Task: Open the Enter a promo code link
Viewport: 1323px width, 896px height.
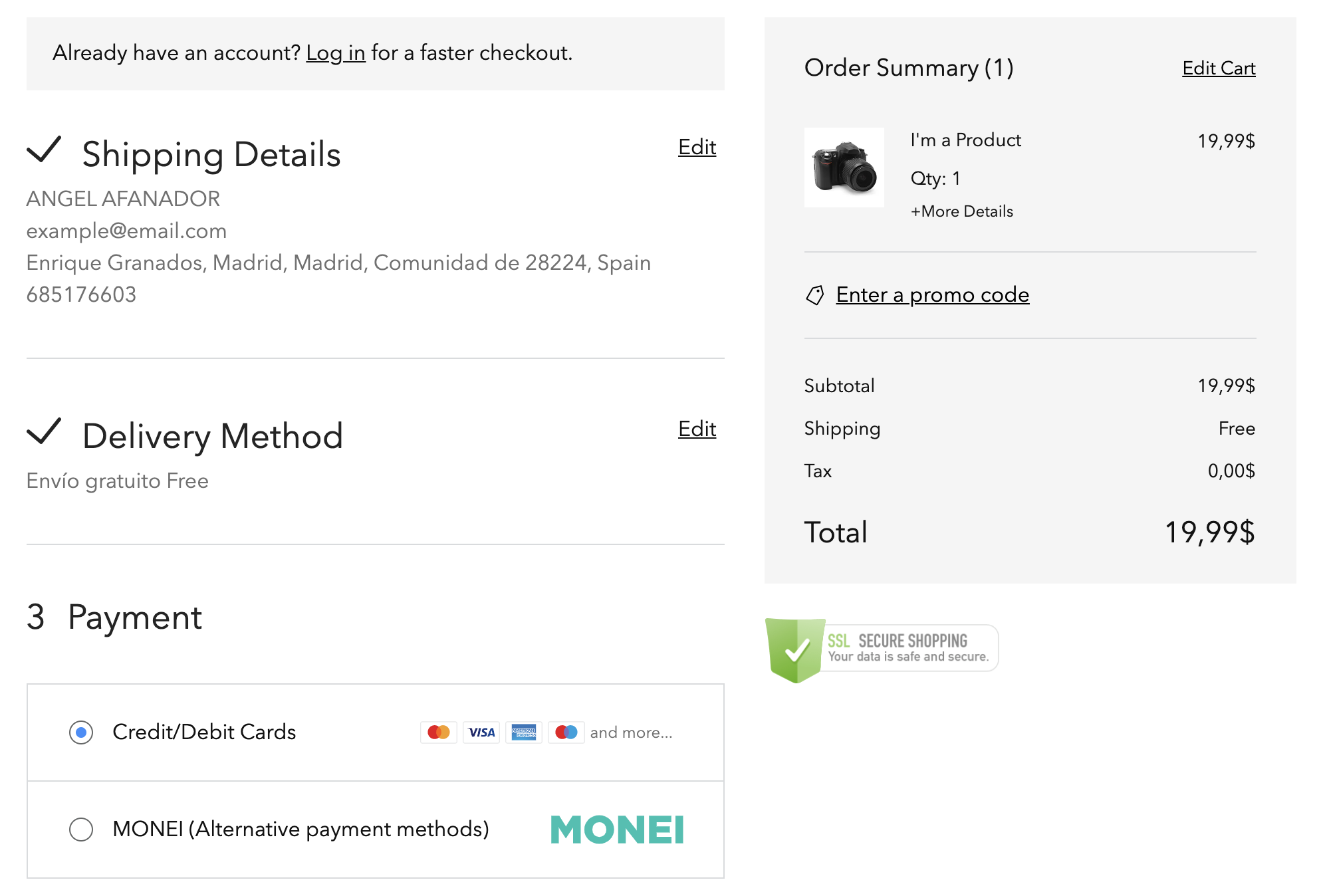Action: pyautogui.click(x=933, y=294)
